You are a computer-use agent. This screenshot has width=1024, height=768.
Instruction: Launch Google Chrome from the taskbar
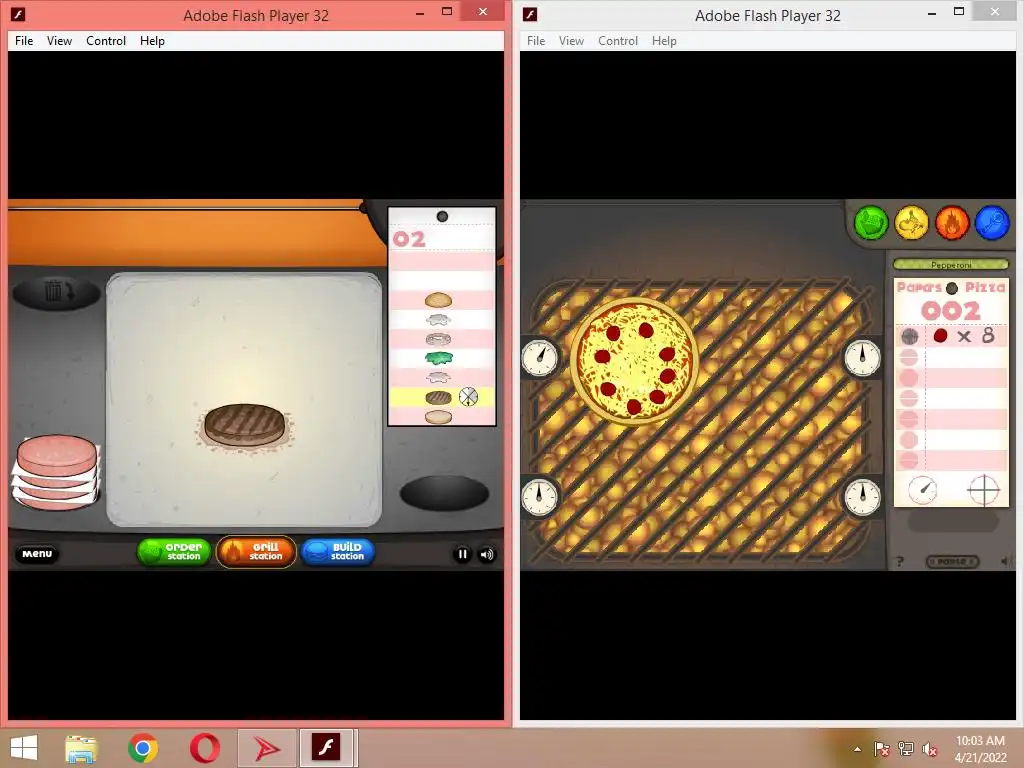click(143, 748)
